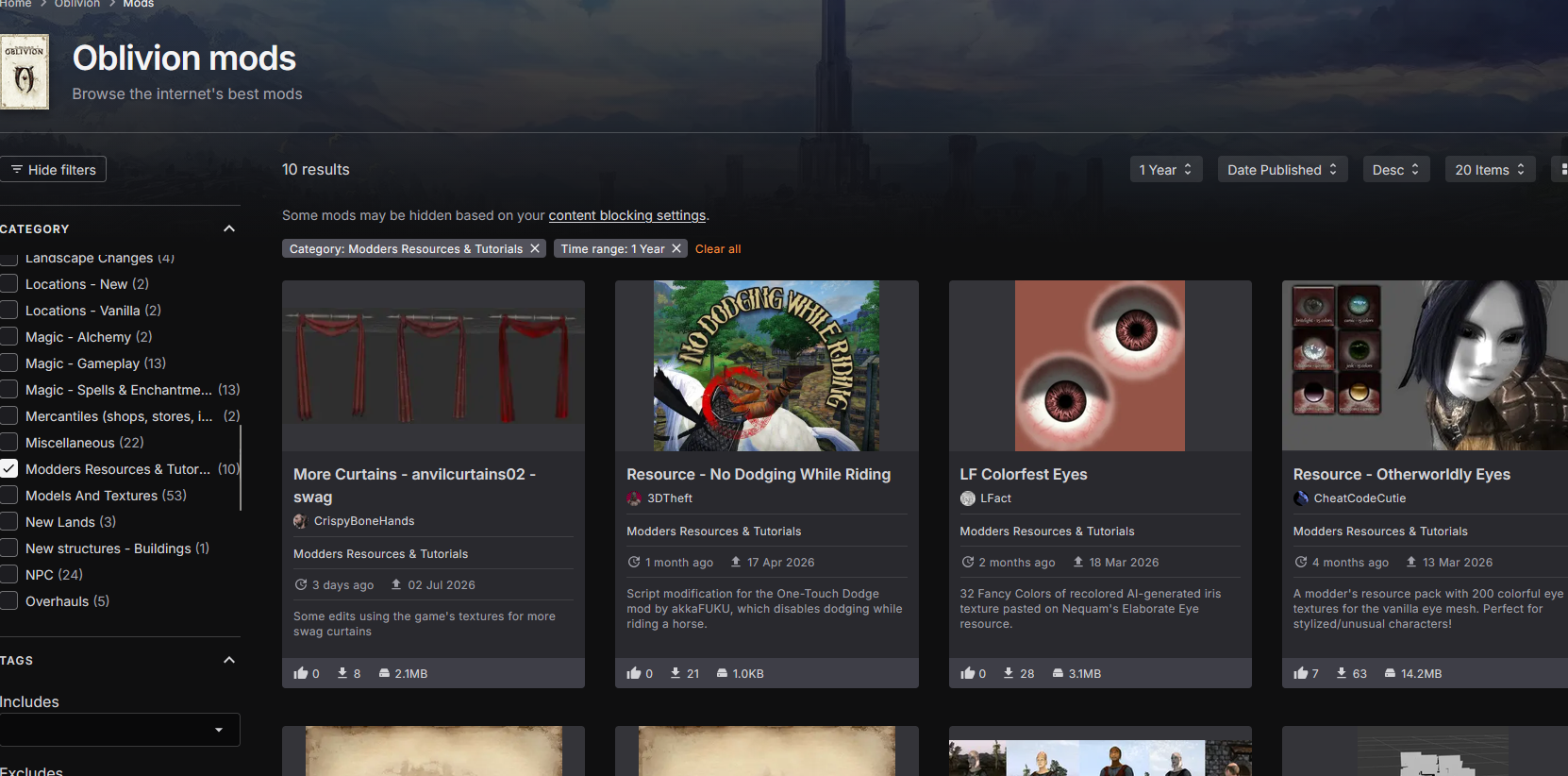Click the clock icon next to '1 month ago'

tap(634, 562)
